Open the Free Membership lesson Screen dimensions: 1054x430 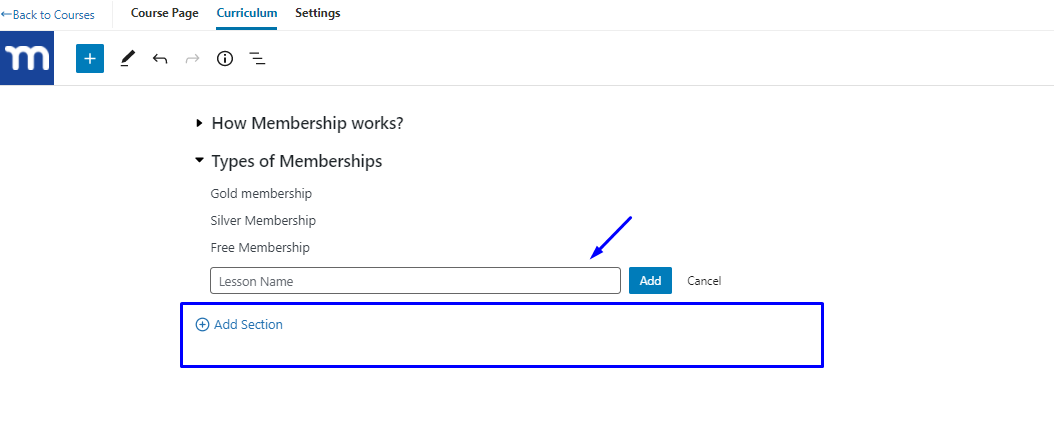click(x=260, y=247)
